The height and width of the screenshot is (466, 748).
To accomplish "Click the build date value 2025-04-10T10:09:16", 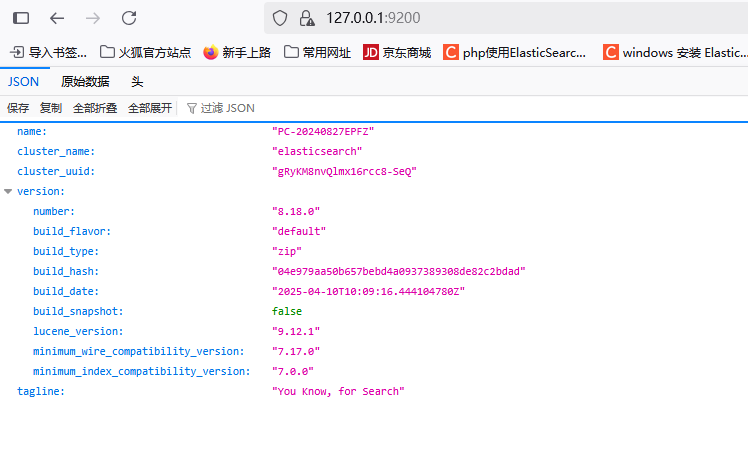I will pyautogui.click(x=368, y=291).
